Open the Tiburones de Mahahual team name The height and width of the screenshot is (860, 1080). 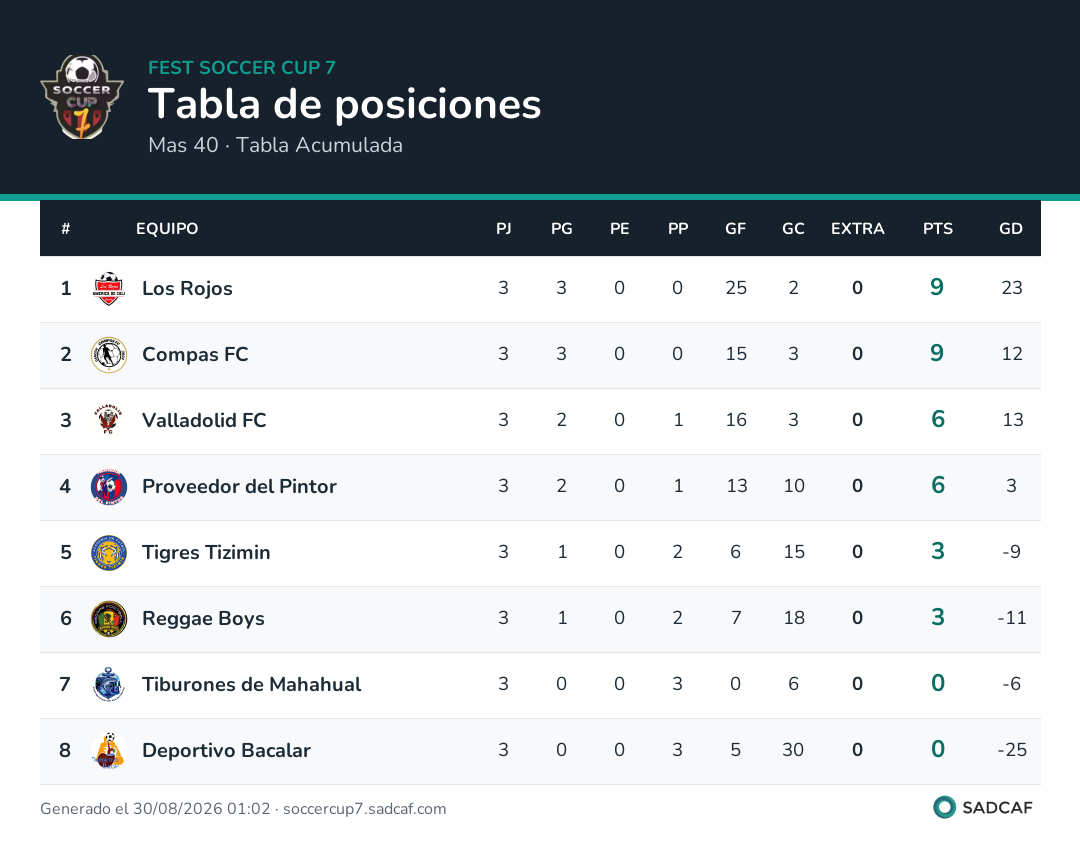pyautogui.click(x=251, y=684)
